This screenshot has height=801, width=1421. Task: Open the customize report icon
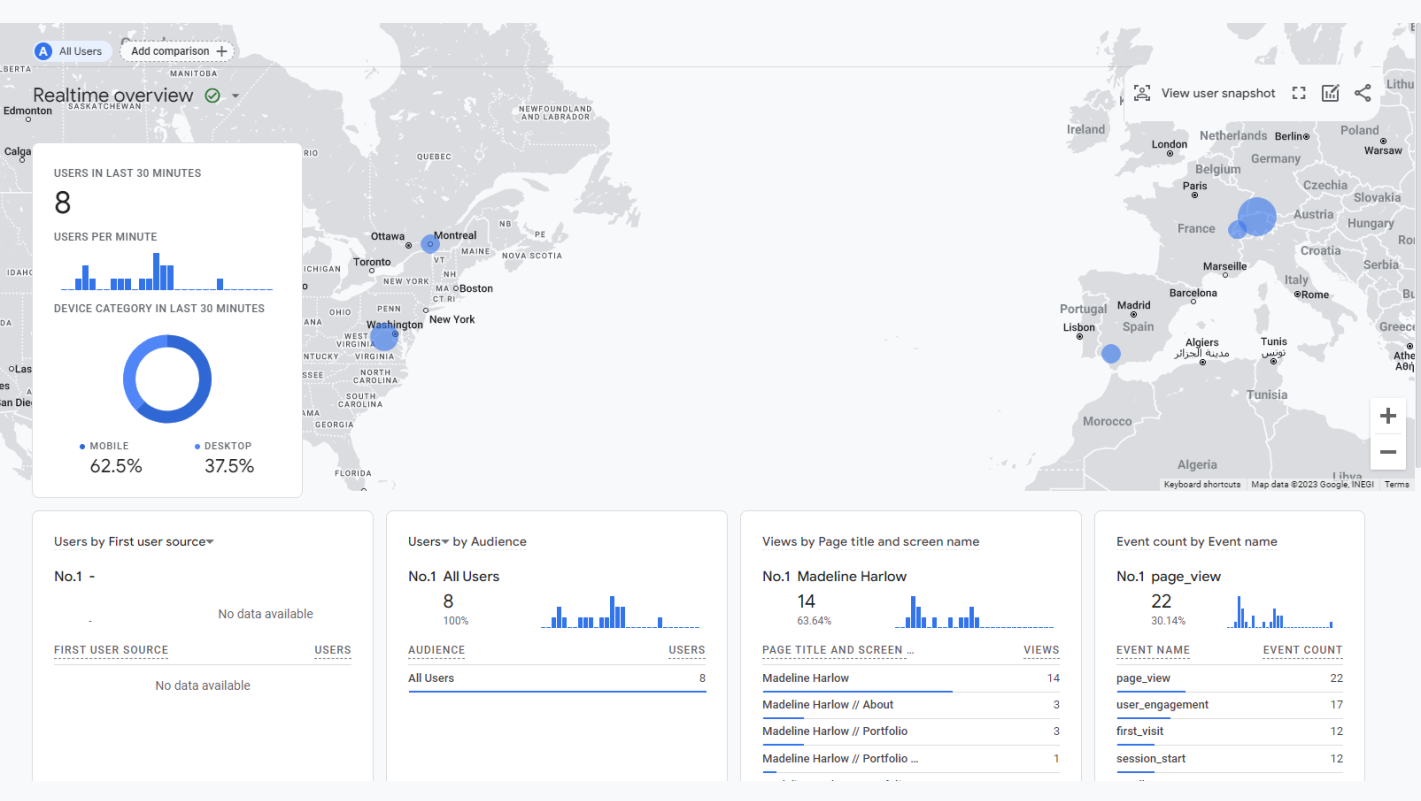tap(1330, 93)
